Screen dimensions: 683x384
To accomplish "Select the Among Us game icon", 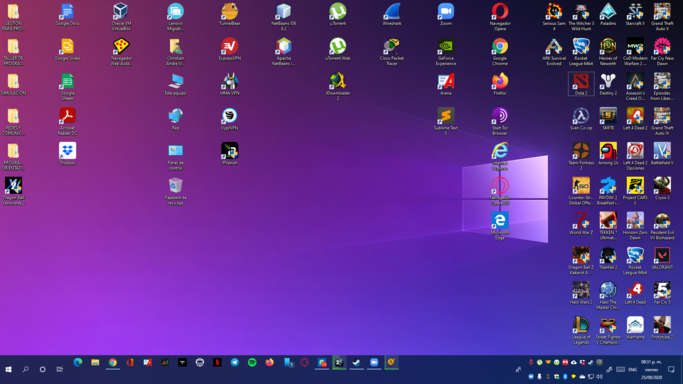I will 608,154.
